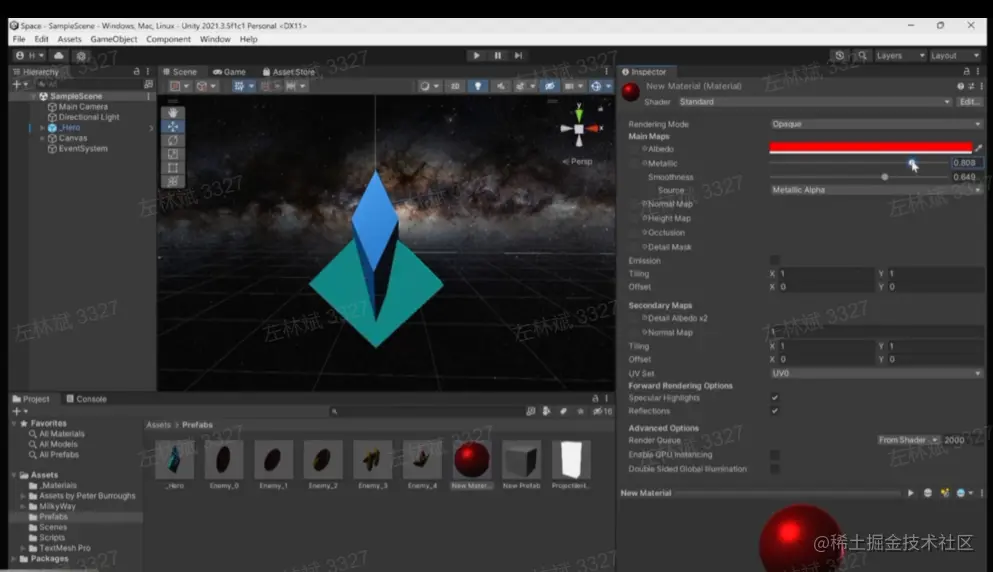Open the Shader Standard dropdown
Image resolution: width=993 pixels, height=572 pixels.
(815, 102)
